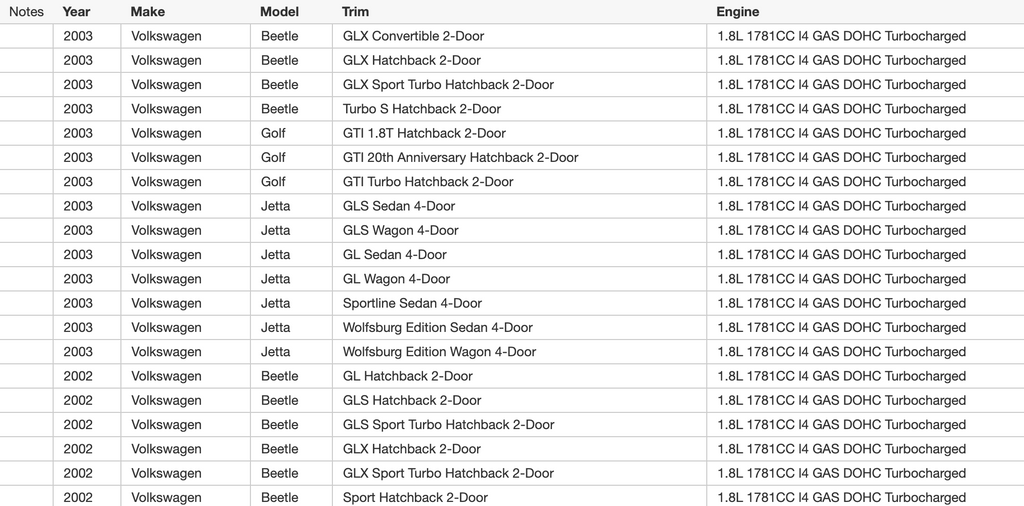This screenshot has height=506, width=1024.
Task: Select the GLS Sedan 4-Door trim cell
Action: coord(399,206)
